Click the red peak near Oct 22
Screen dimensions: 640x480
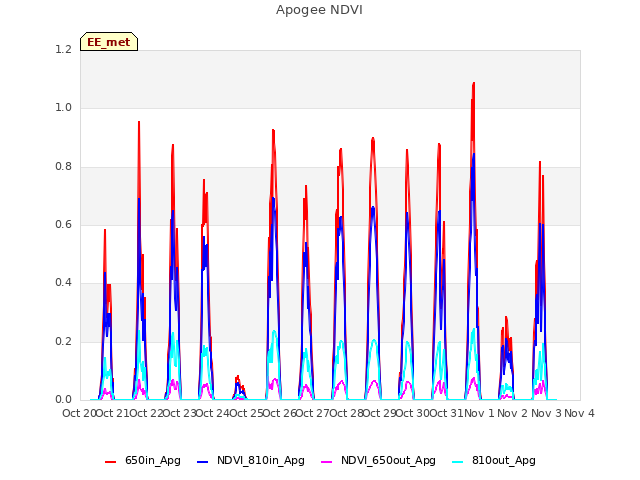pos(139,122)
